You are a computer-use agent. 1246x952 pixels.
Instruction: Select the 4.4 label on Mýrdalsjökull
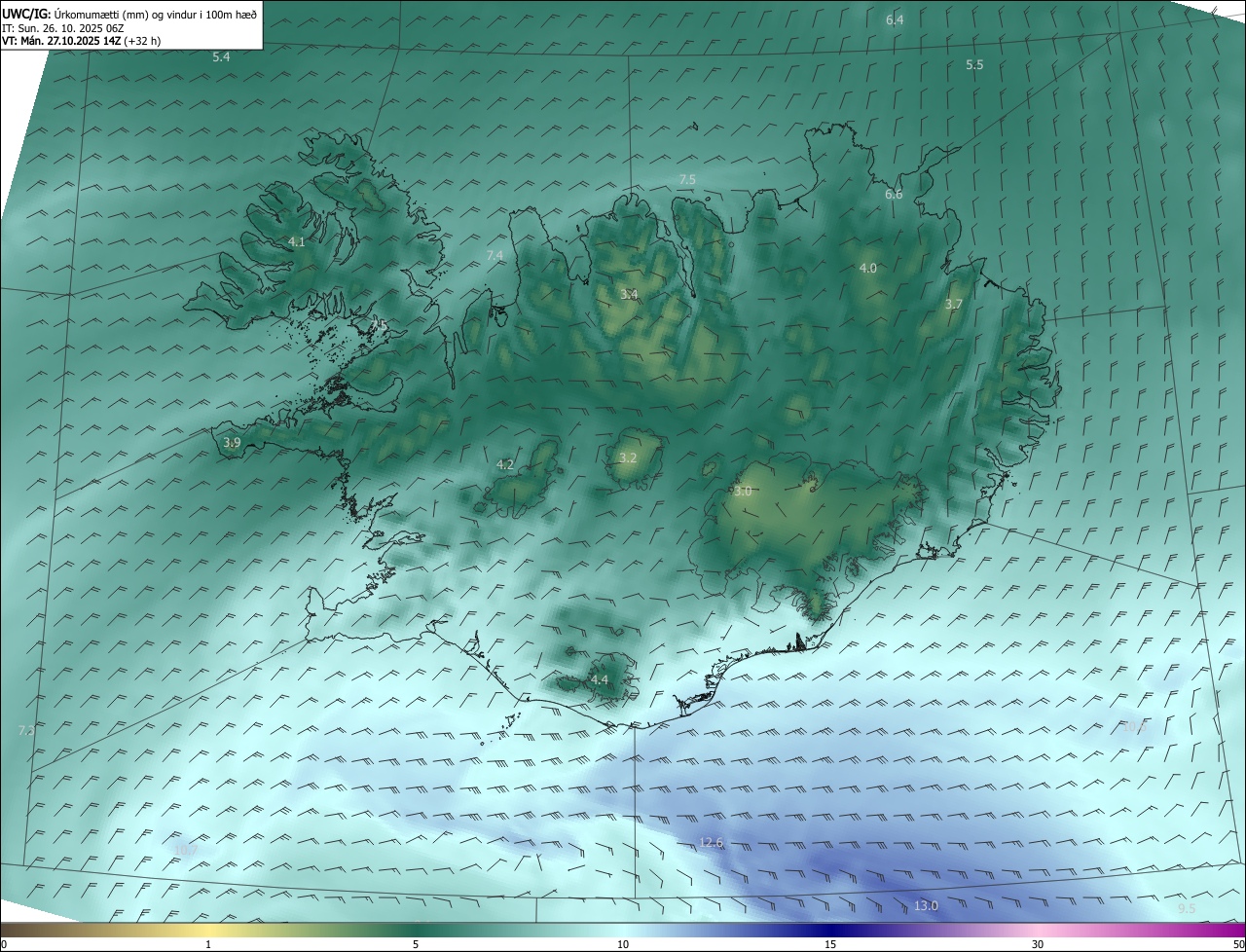pos(599,679)
